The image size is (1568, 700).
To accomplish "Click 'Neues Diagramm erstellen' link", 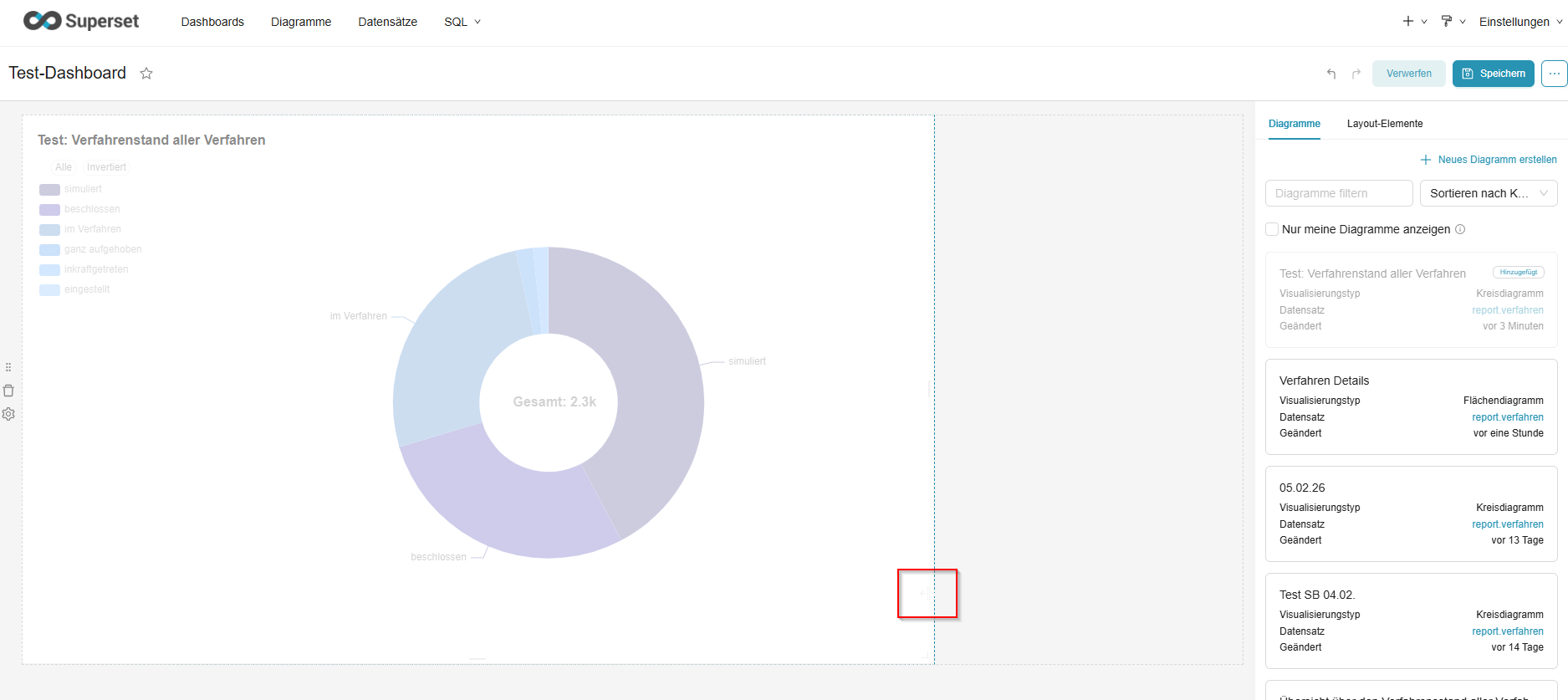I will pos(1489,160).
